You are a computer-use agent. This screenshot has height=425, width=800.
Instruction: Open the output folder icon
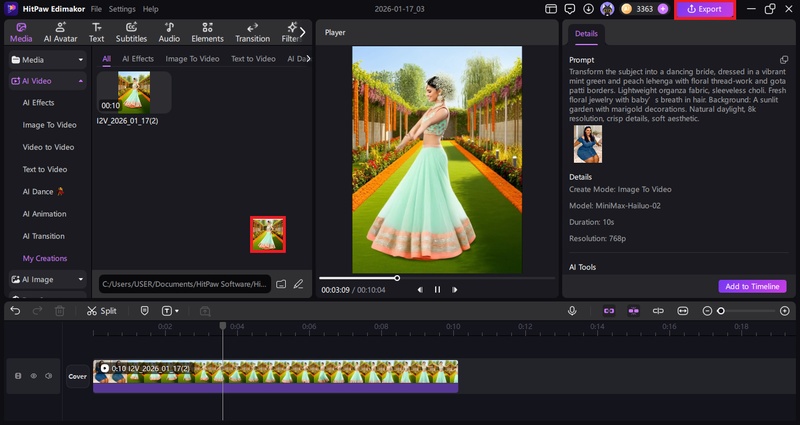(281, 284)
